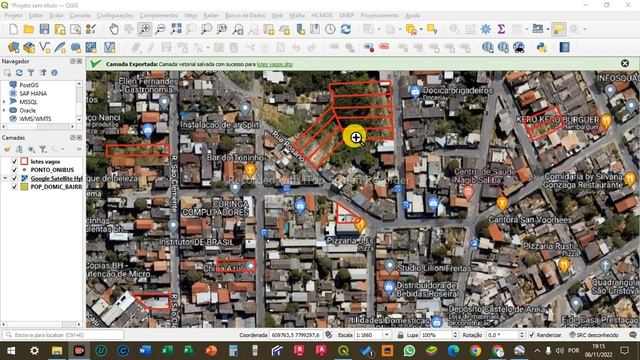The width and height of the screenshot is (640, 360).
Task: Open layer styling panel in Camadas
Action: click(x=7, y=149)
